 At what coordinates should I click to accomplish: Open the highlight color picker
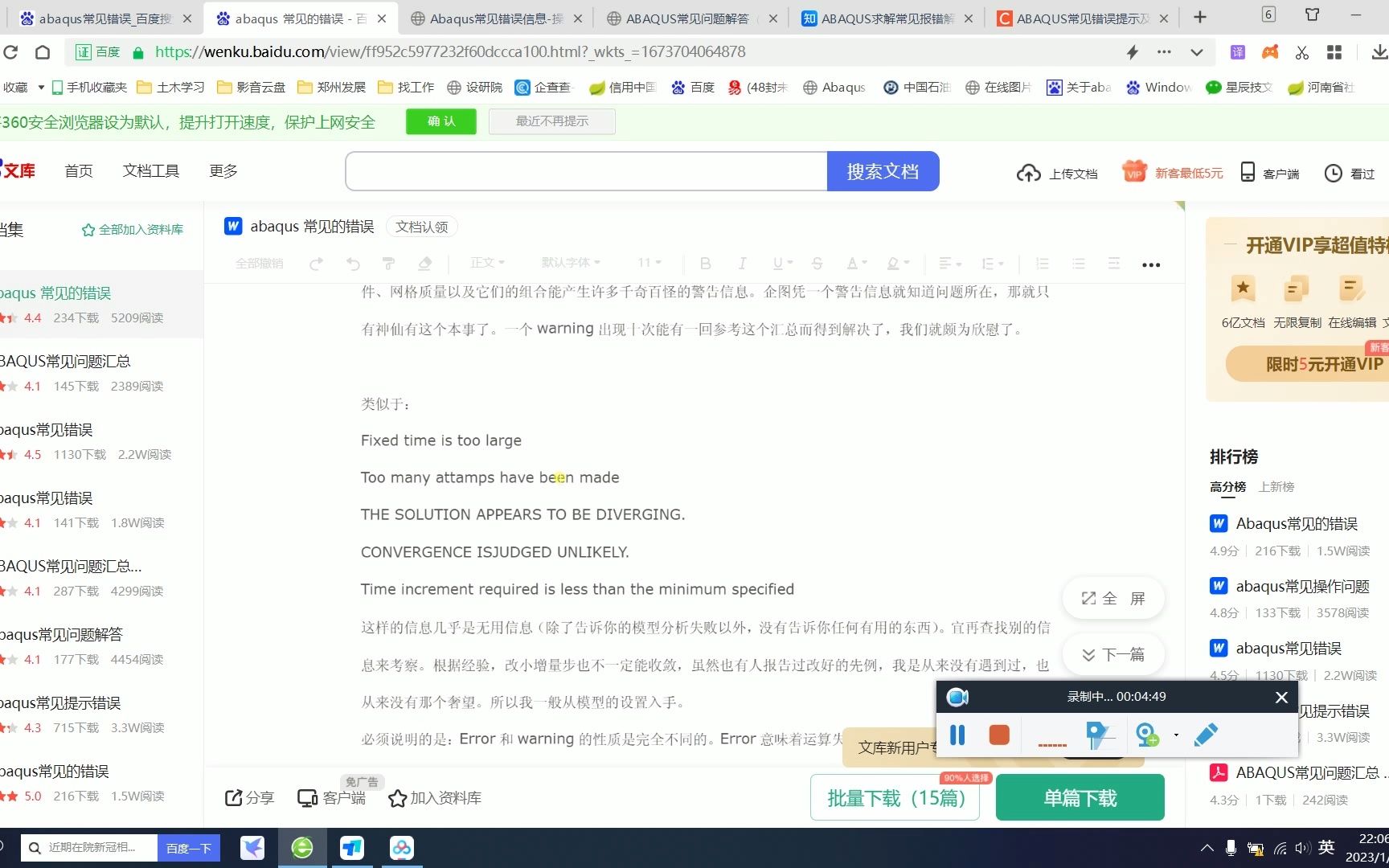(898, 264)
